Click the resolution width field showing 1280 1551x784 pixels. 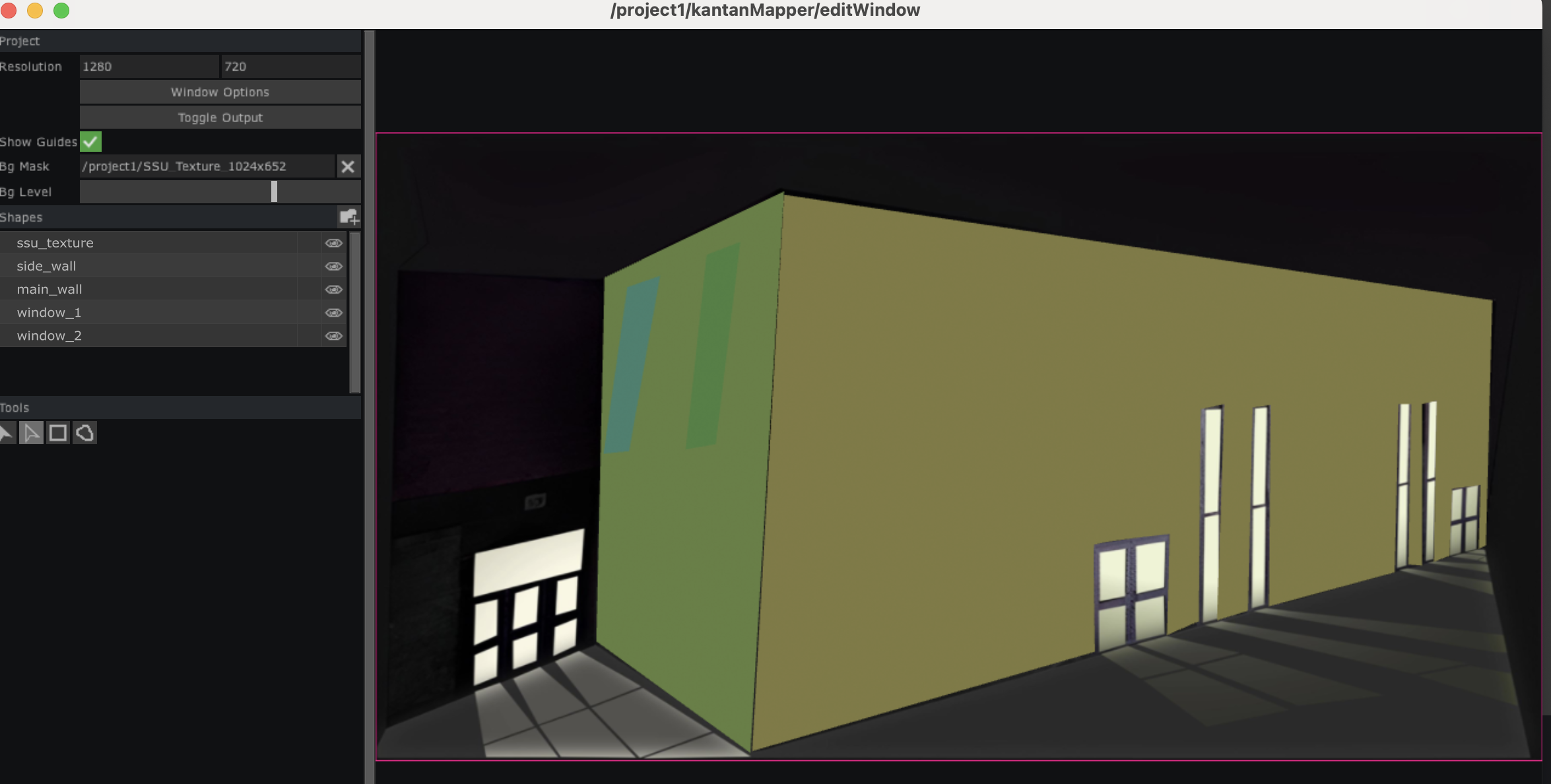click(x=148, y=66)
